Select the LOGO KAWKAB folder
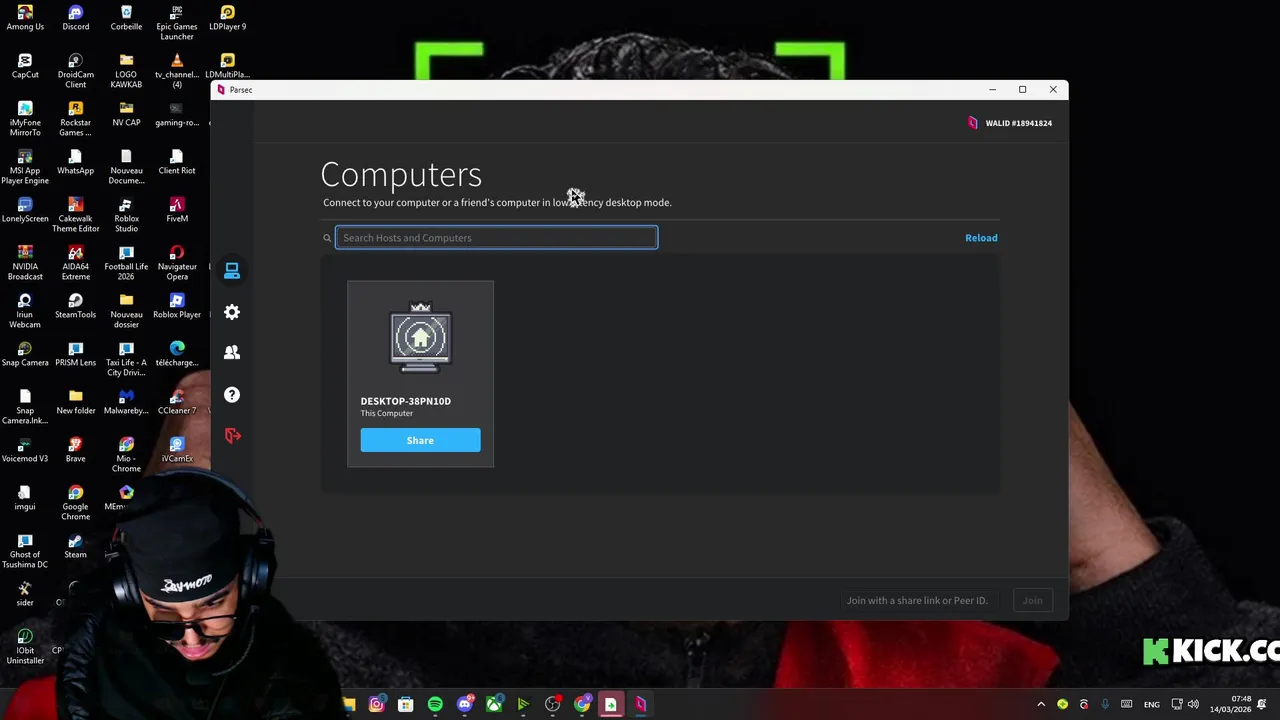The height and width of the screenshot is (720, 1280). click(x=126, y=71)
